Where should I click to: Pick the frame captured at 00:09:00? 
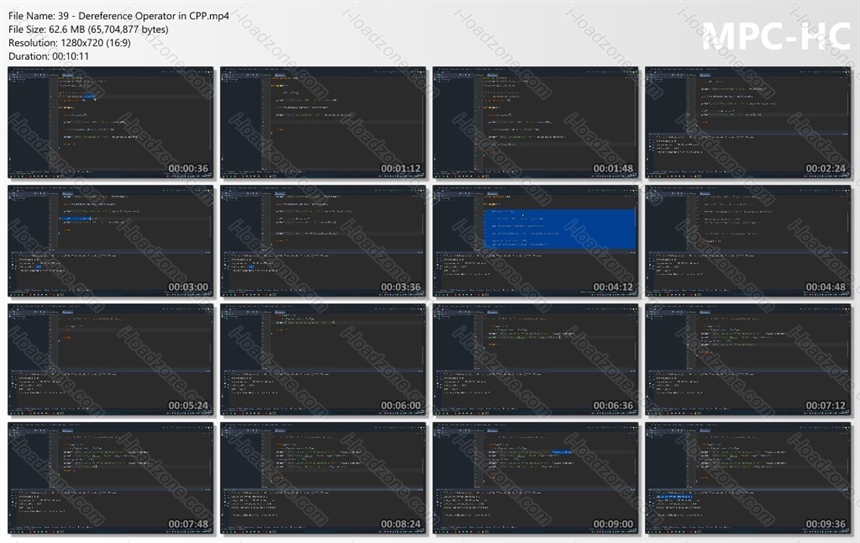pos(535,478)
